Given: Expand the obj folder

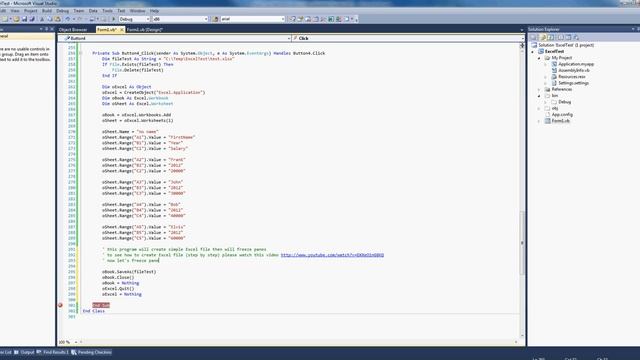Looking at the screenshot, I should [539, 109].
